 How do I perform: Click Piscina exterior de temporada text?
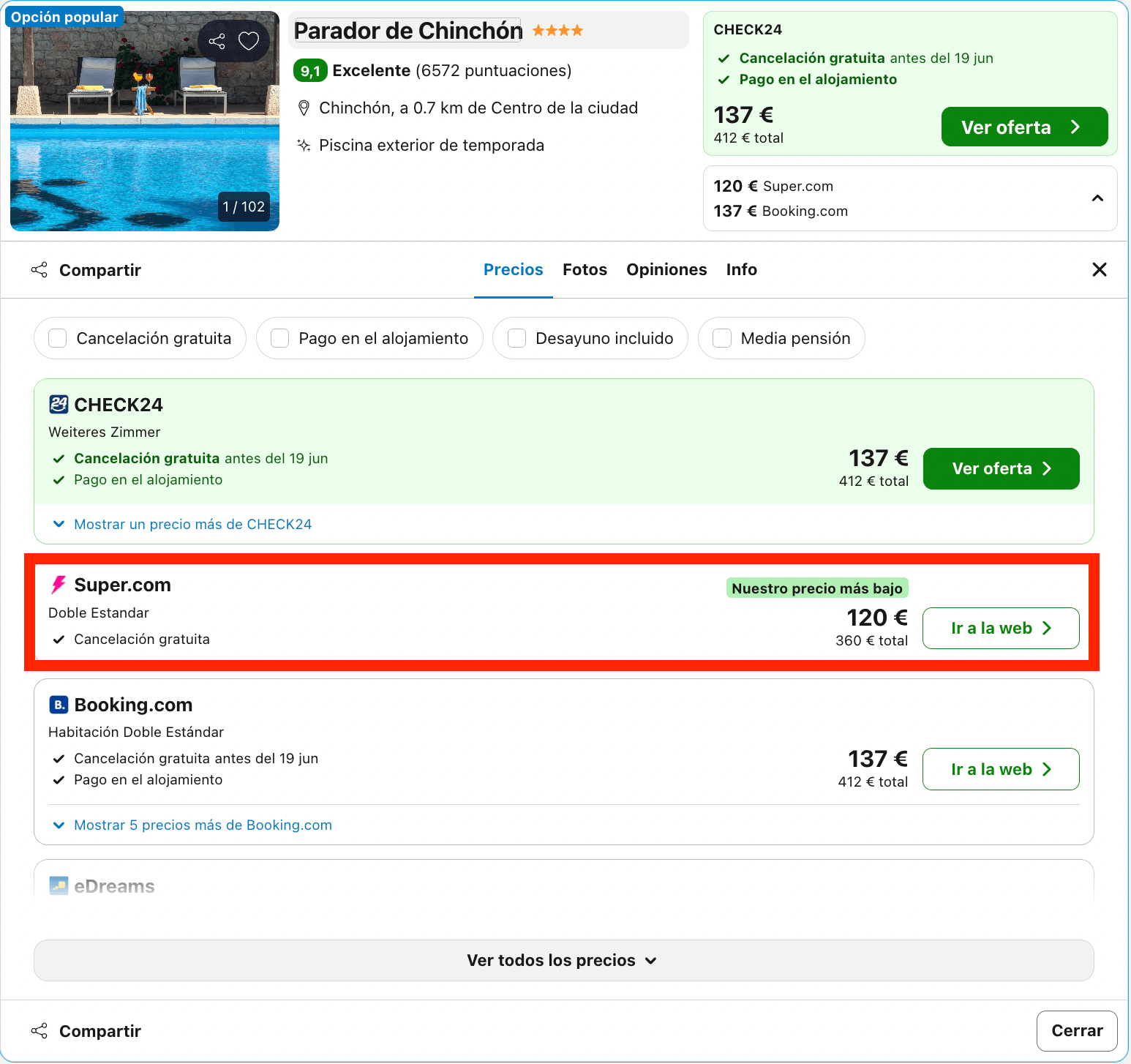432,145
